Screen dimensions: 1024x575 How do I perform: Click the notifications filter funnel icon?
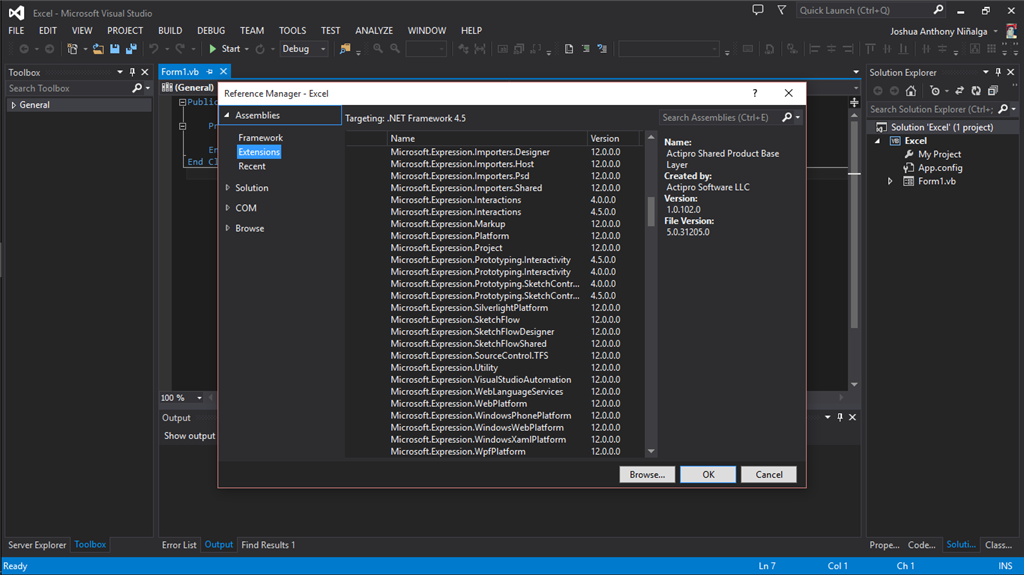(782, 10)
